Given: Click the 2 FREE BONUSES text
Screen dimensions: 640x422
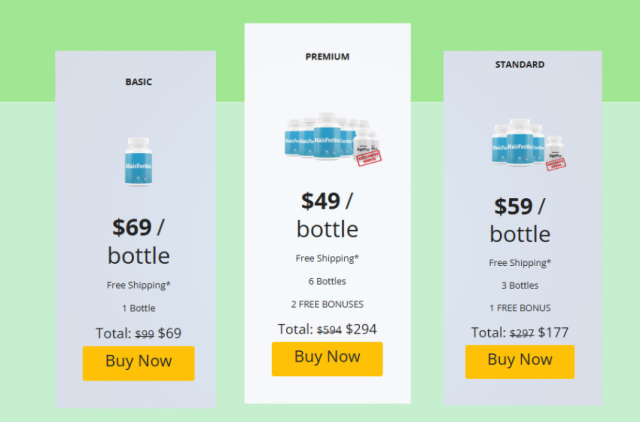Looking at the screenshot, I should [327, 304].
